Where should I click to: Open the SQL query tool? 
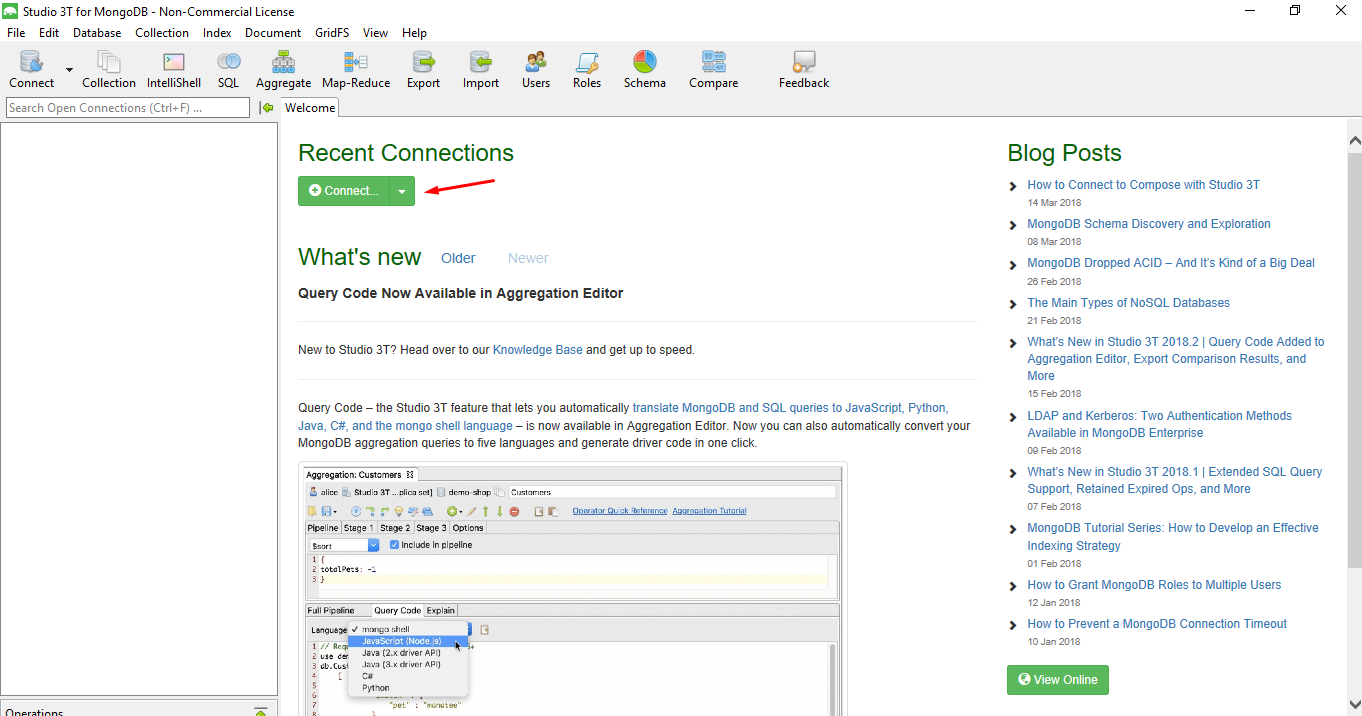click(x=229, y=69)
